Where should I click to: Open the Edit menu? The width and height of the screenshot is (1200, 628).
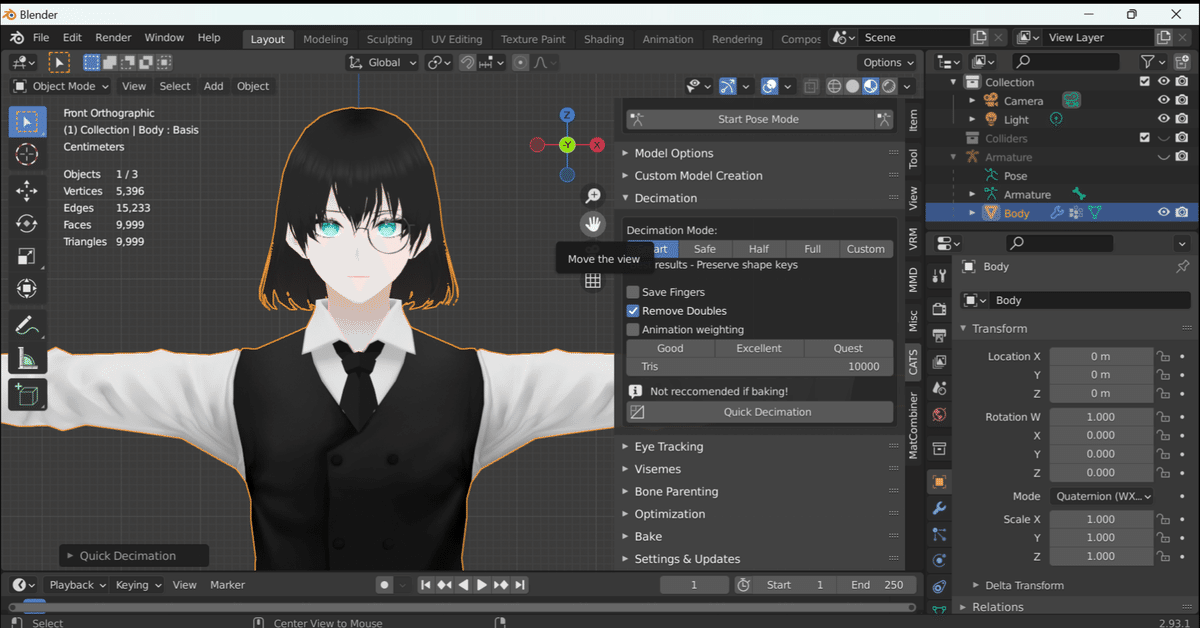click(x=71, y=37)
